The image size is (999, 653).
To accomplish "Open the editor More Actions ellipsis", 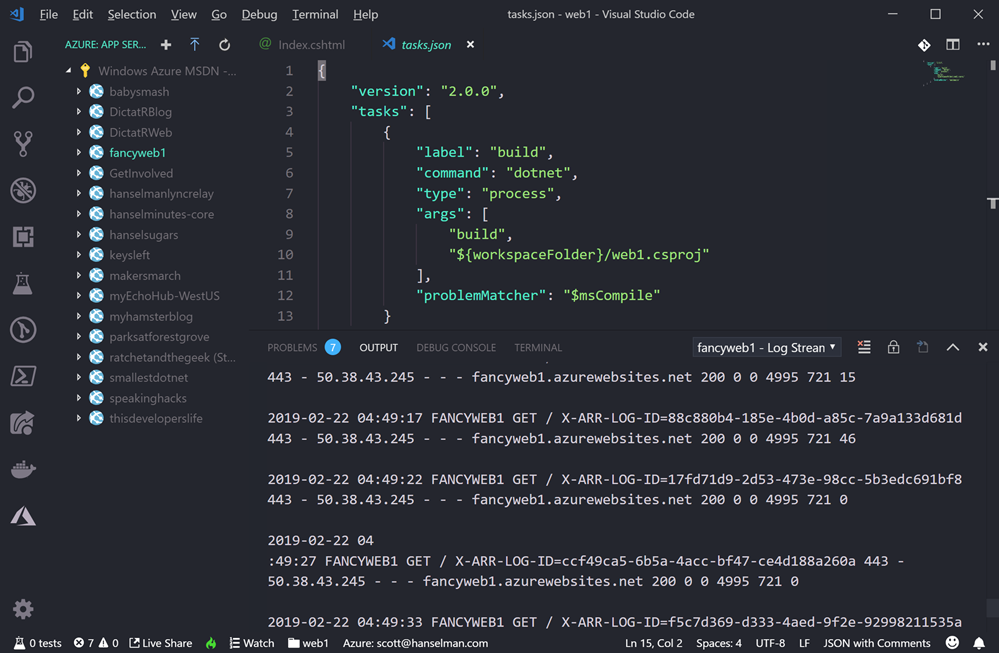I will click(x=983, y=44).
